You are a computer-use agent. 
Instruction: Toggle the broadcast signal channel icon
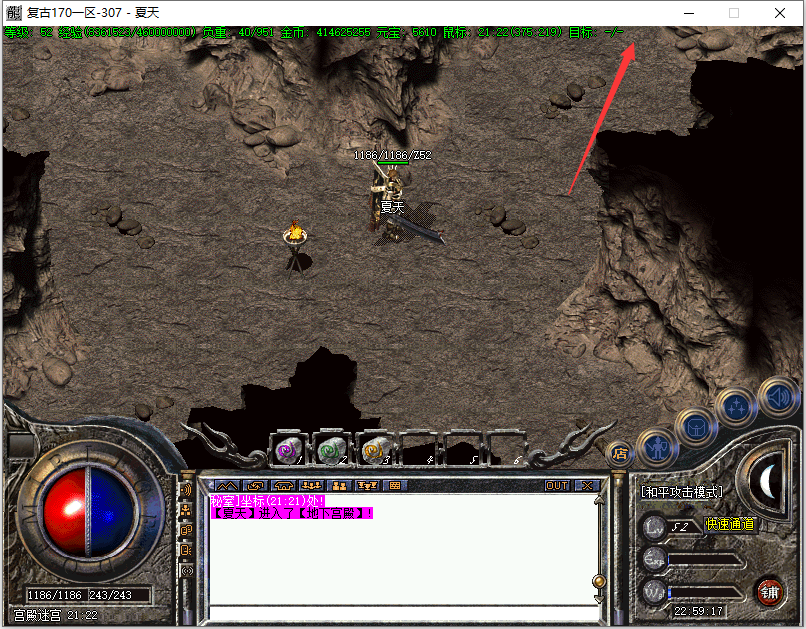(x=186, y=570)
